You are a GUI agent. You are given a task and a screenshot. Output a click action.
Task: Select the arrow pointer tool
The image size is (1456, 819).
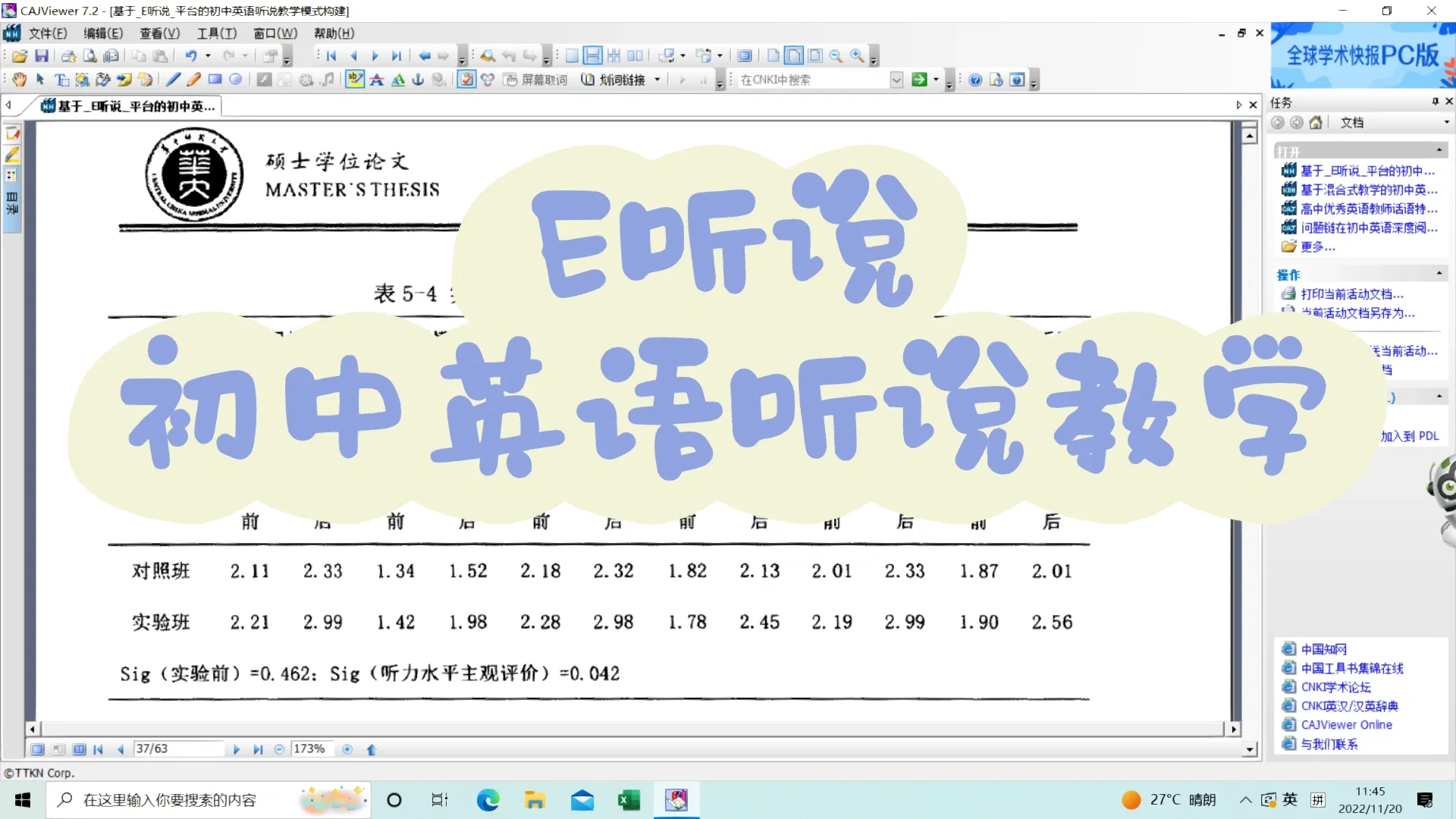(40, 80)
